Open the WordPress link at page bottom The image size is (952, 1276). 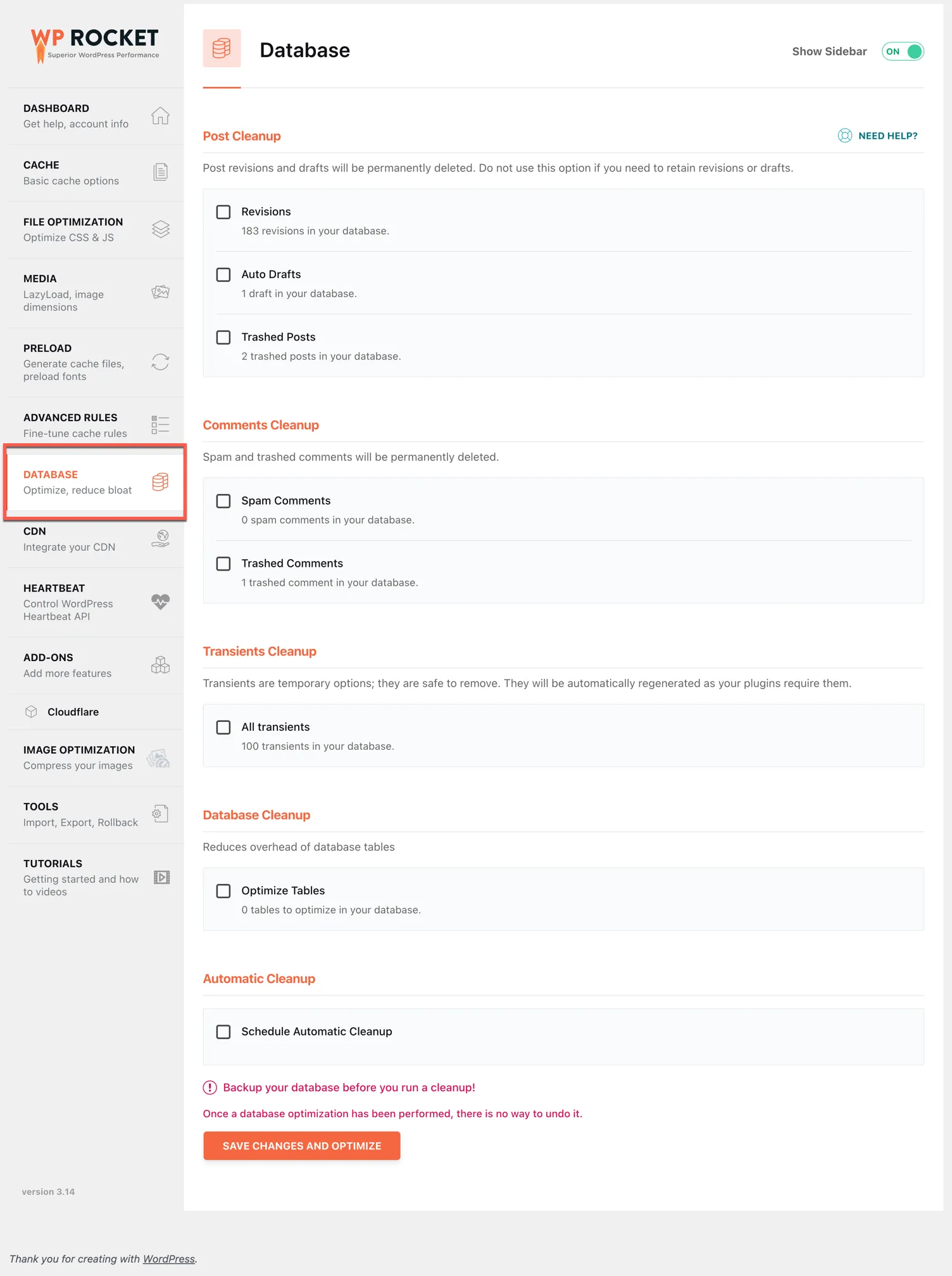(x=169, y=1259)
